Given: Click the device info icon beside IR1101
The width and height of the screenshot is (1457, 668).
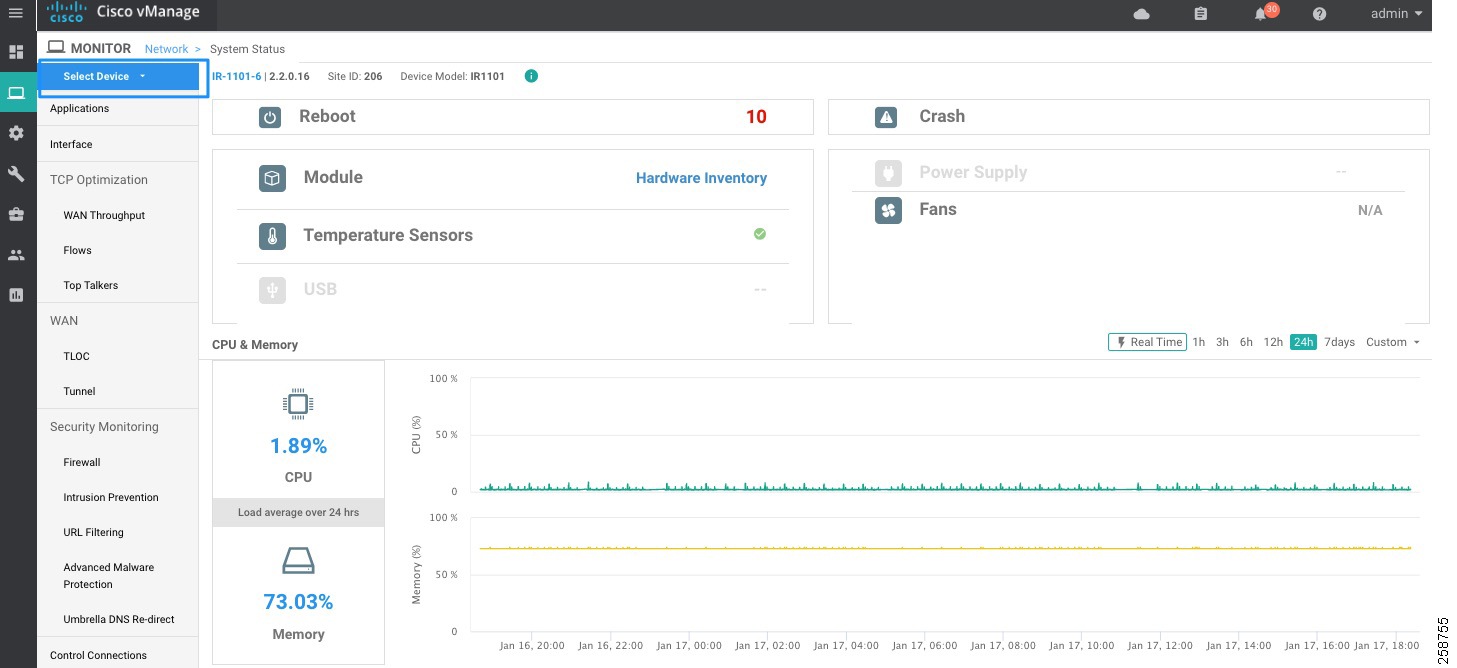Looking at the screenshot, I should (531, 76).
